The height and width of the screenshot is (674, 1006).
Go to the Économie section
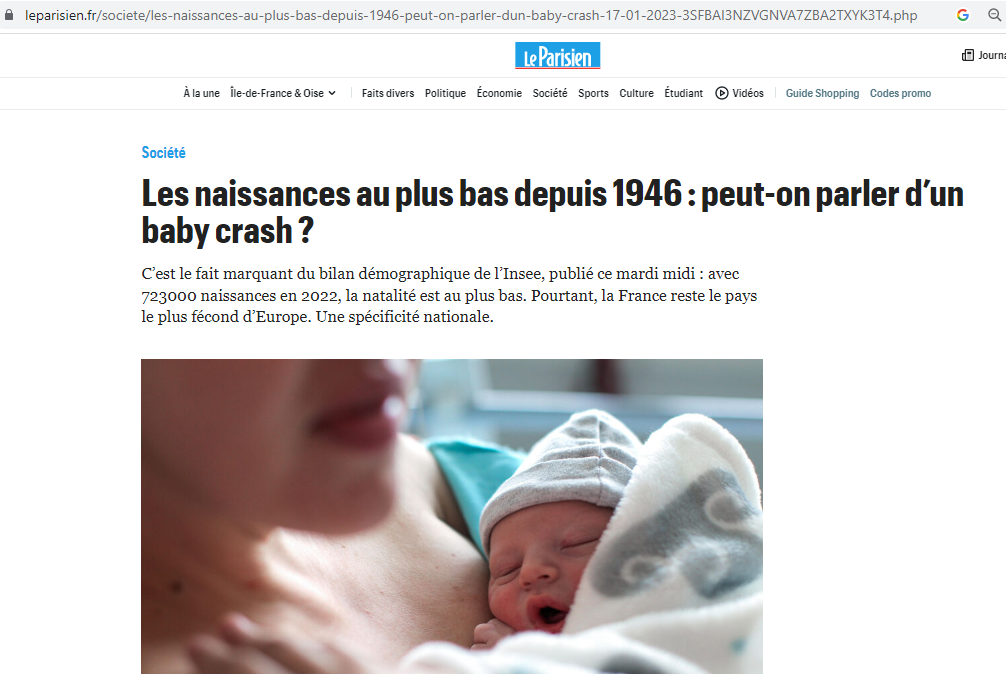[499, 93]
